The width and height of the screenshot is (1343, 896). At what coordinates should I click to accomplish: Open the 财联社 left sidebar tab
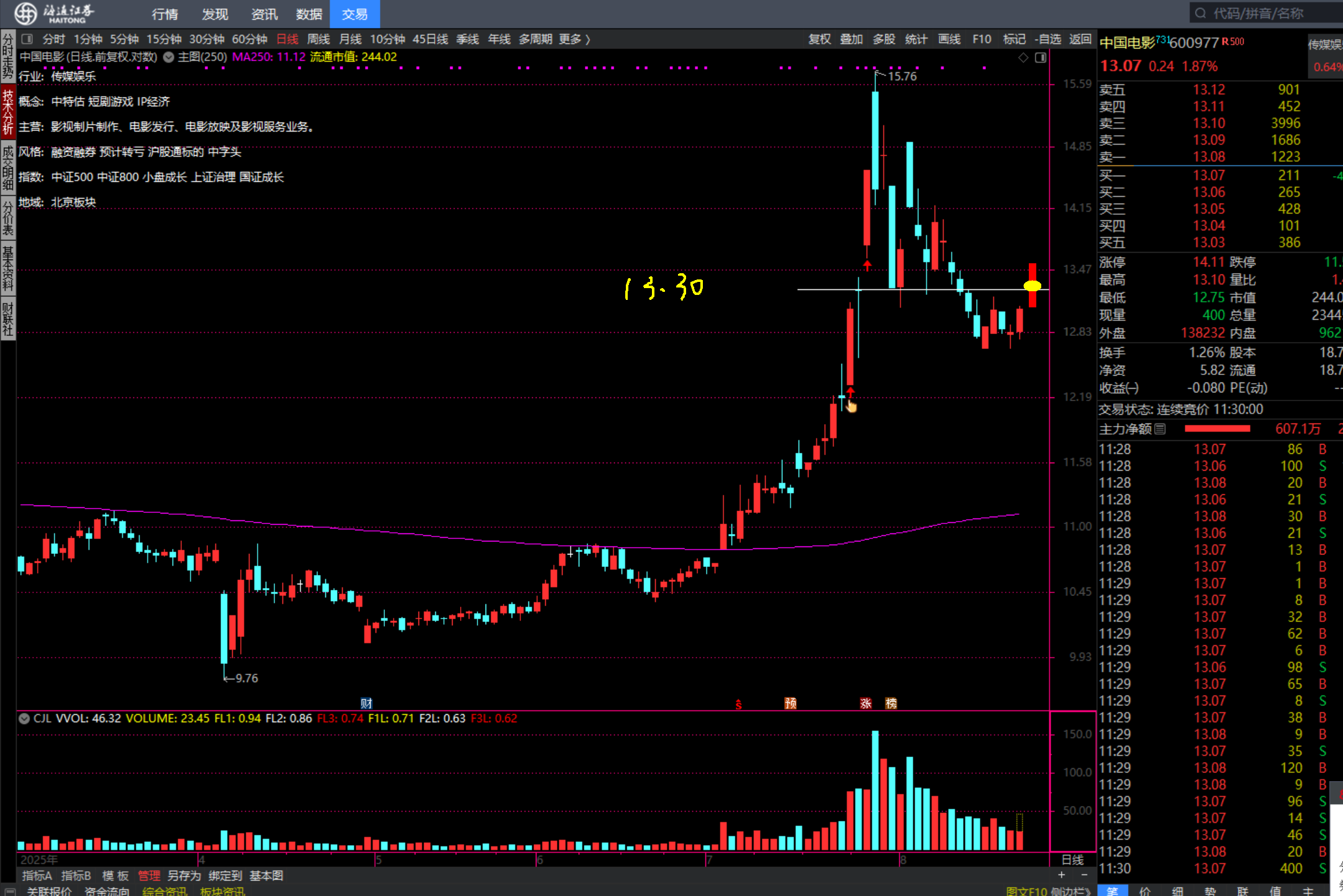tap(7, 318)
